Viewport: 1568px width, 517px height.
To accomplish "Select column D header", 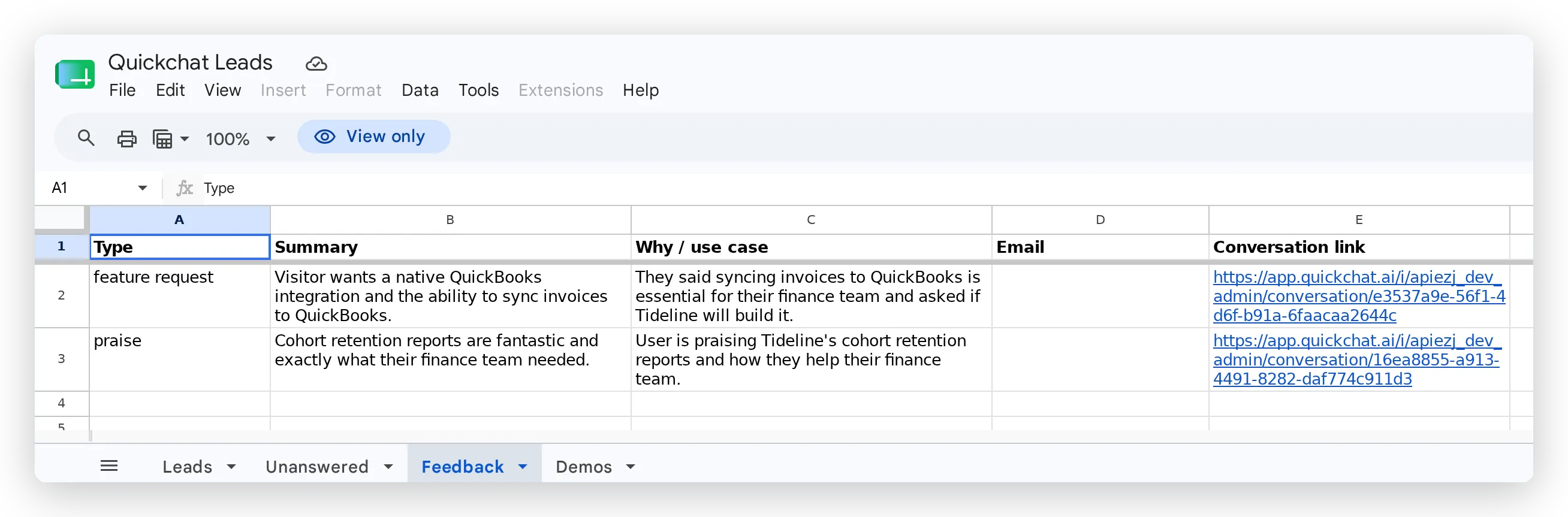I will pos(1100,220).
